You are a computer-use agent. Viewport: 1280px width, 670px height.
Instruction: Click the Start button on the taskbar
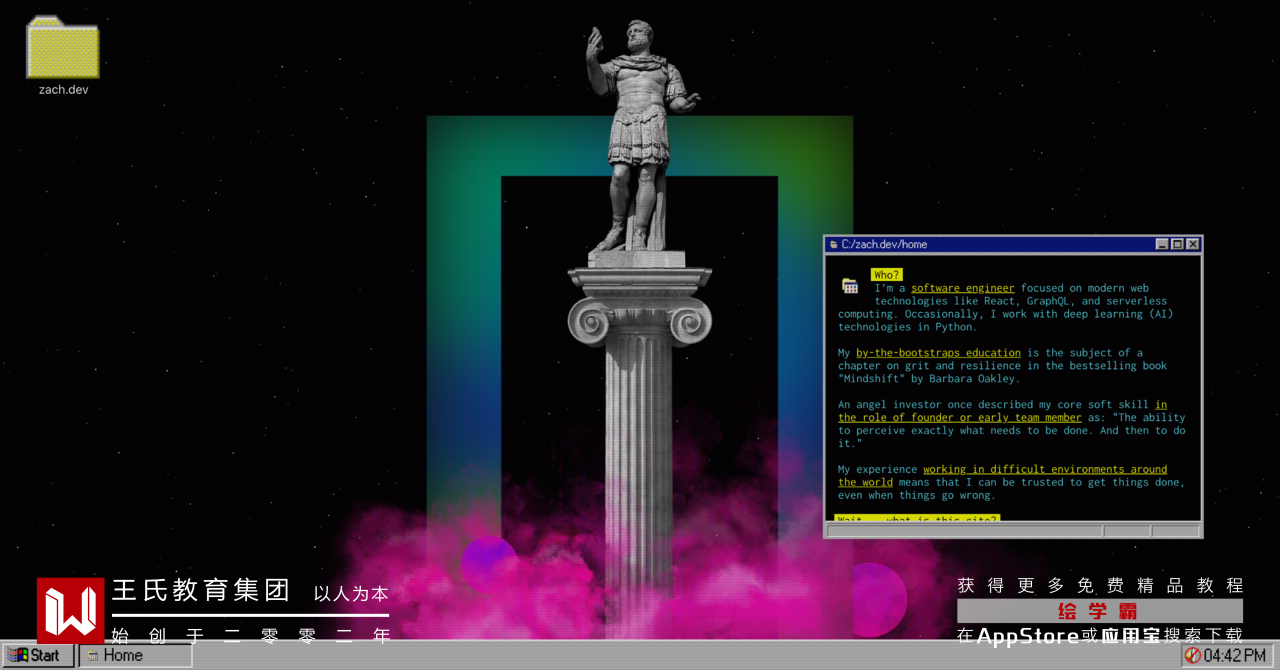pos(38,656)
